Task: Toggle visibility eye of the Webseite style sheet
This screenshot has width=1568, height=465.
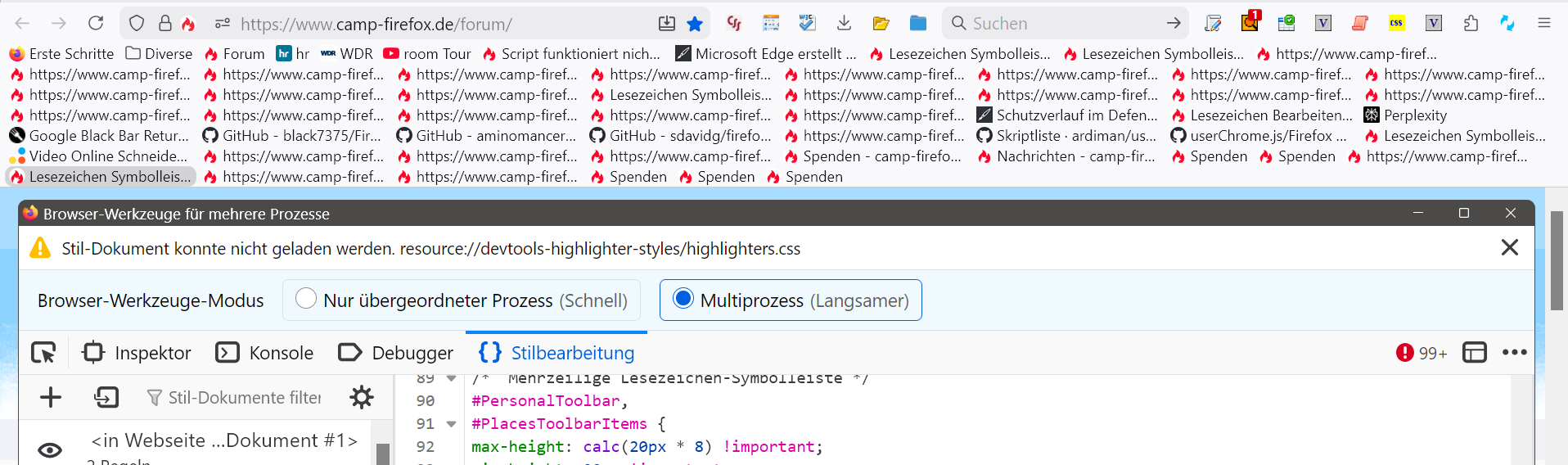Action: [x=50, y=450]
